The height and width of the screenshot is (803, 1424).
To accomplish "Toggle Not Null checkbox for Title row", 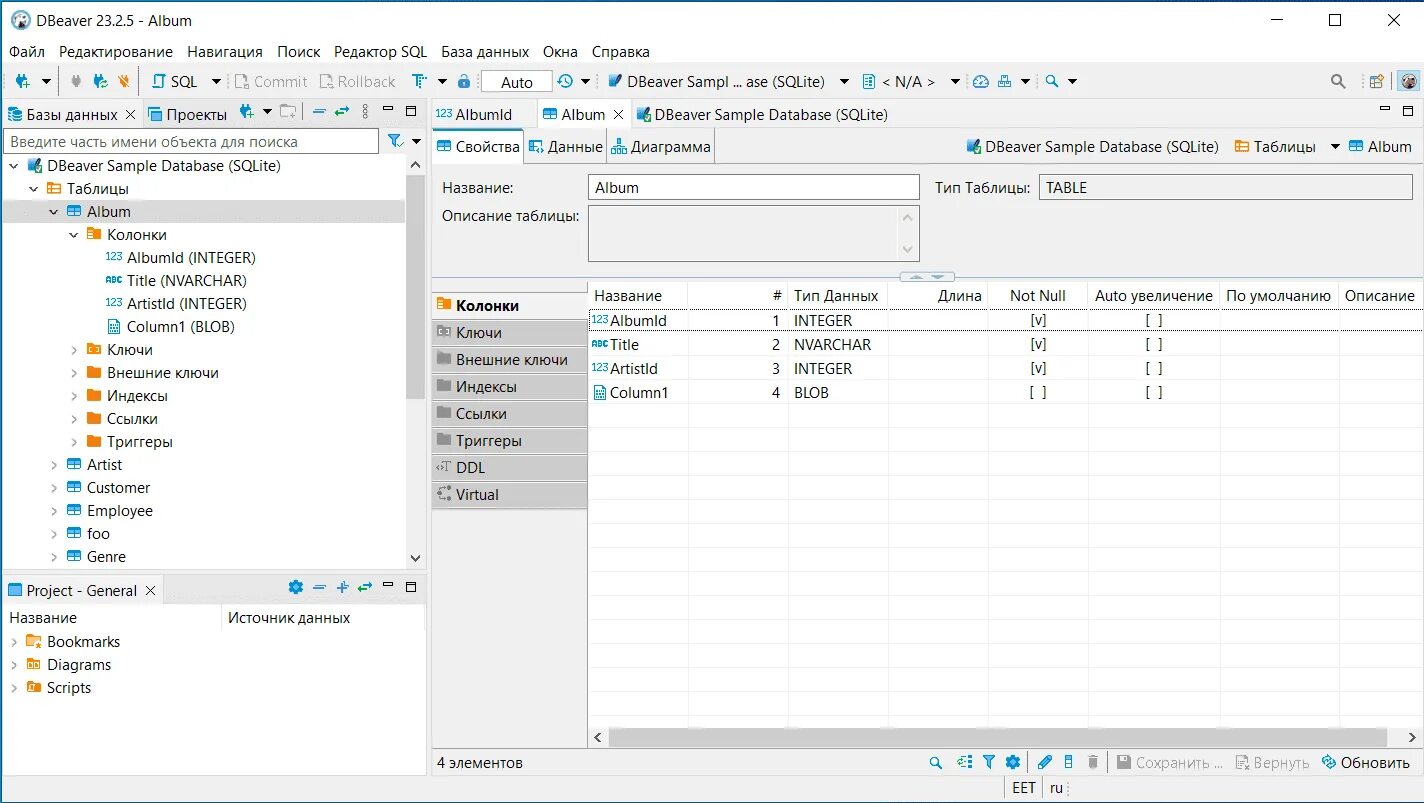I will pos(1038,345).
